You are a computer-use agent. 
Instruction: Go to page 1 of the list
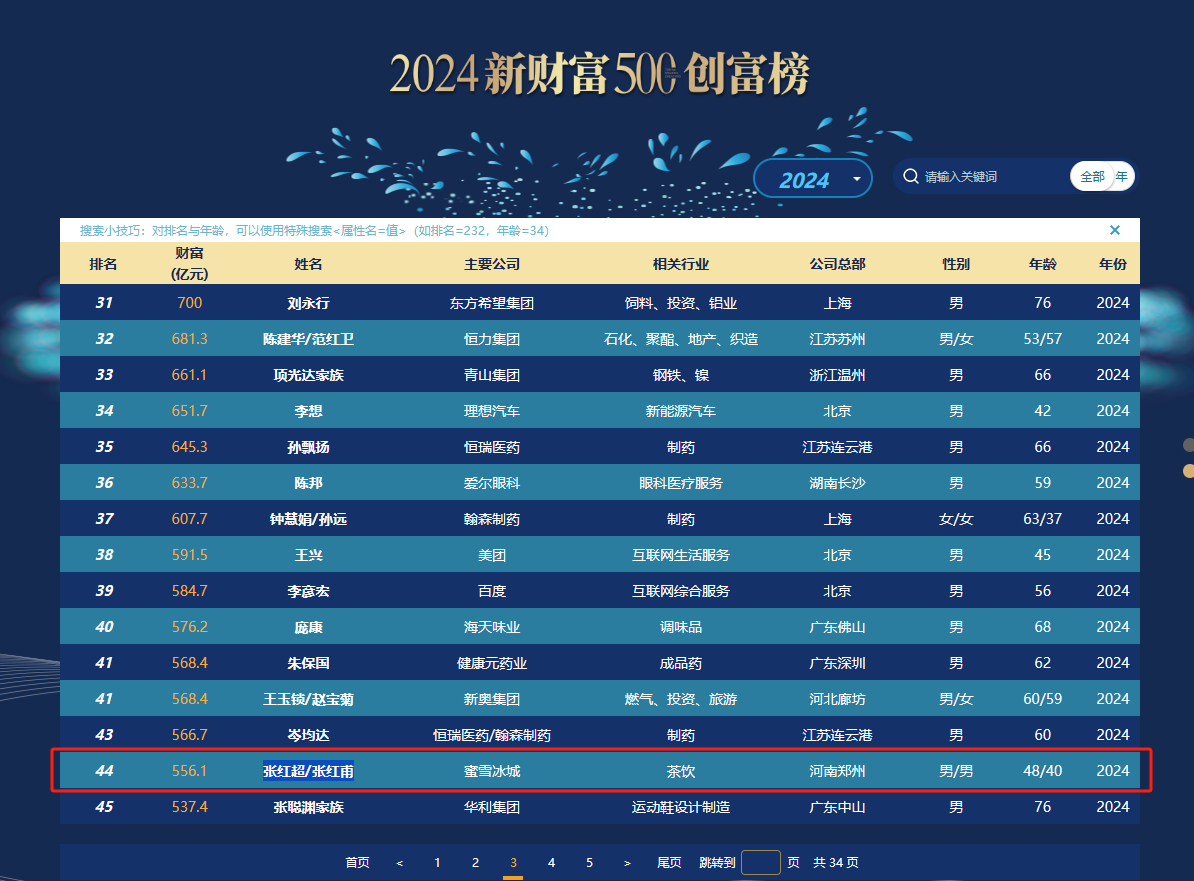[x=437, y=863]
